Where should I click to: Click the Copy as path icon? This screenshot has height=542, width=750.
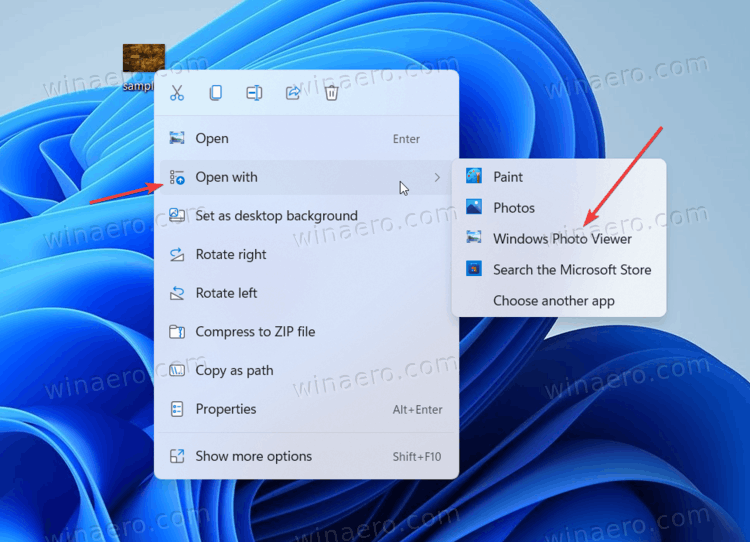tap(177, 370)
